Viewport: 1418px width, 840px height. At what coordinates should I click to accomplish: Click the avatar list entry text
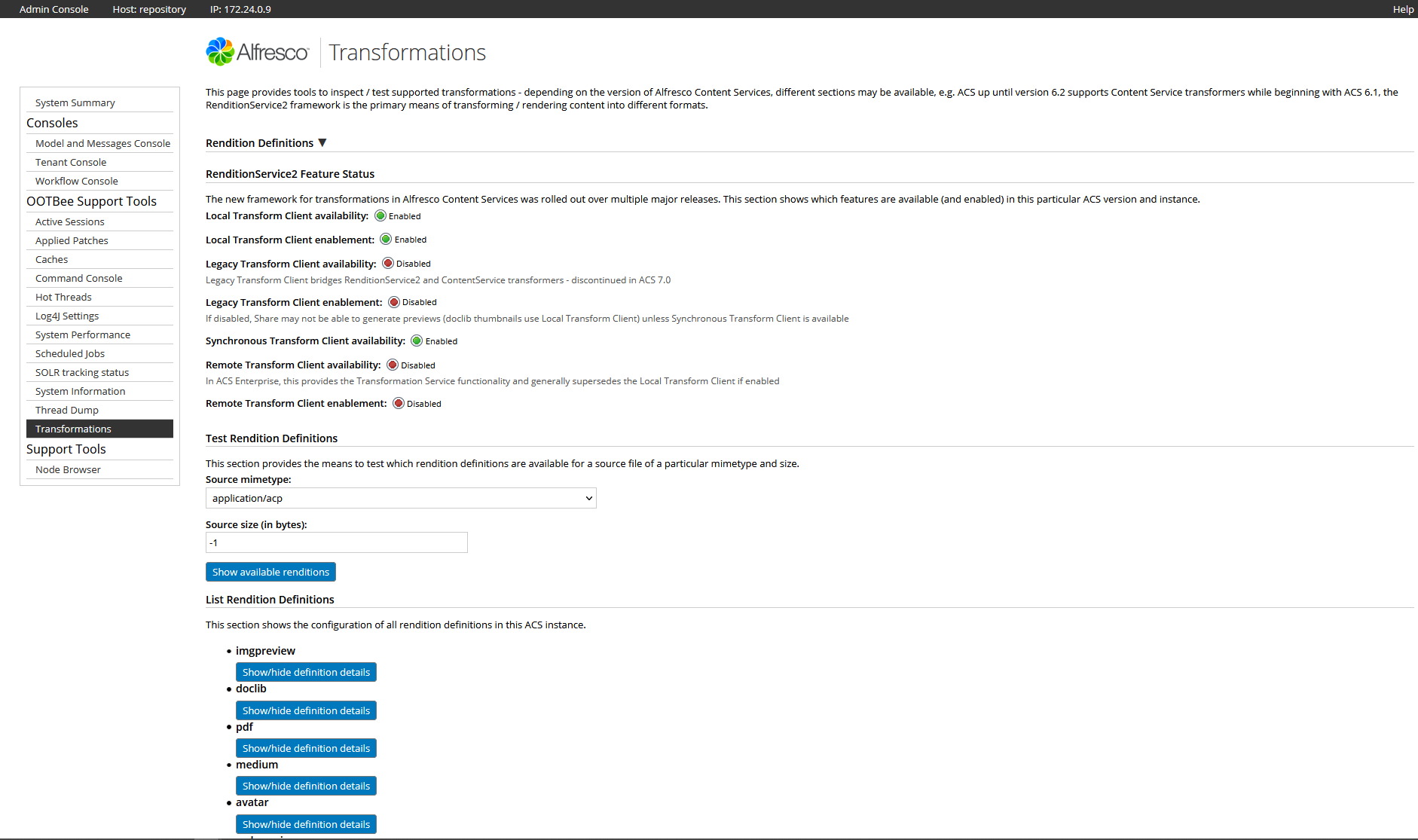(252, 802)
